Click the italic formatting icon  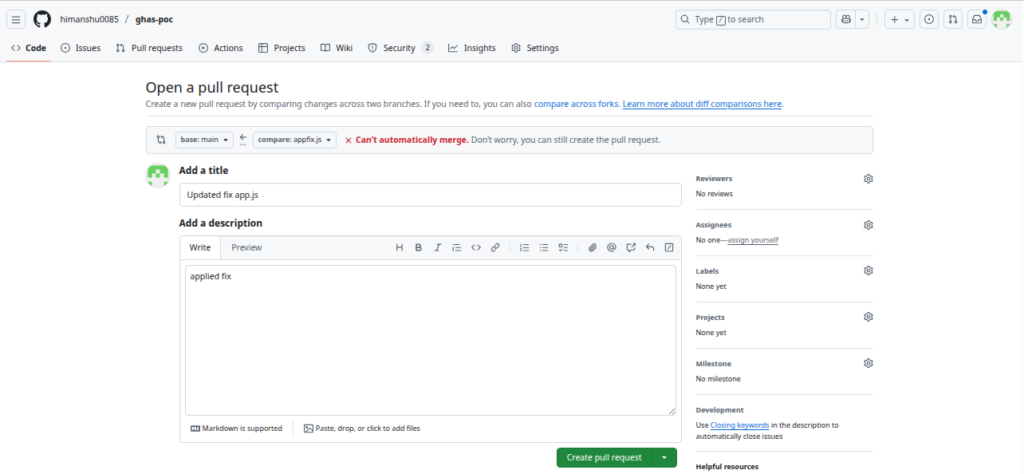tap(437, 247)
